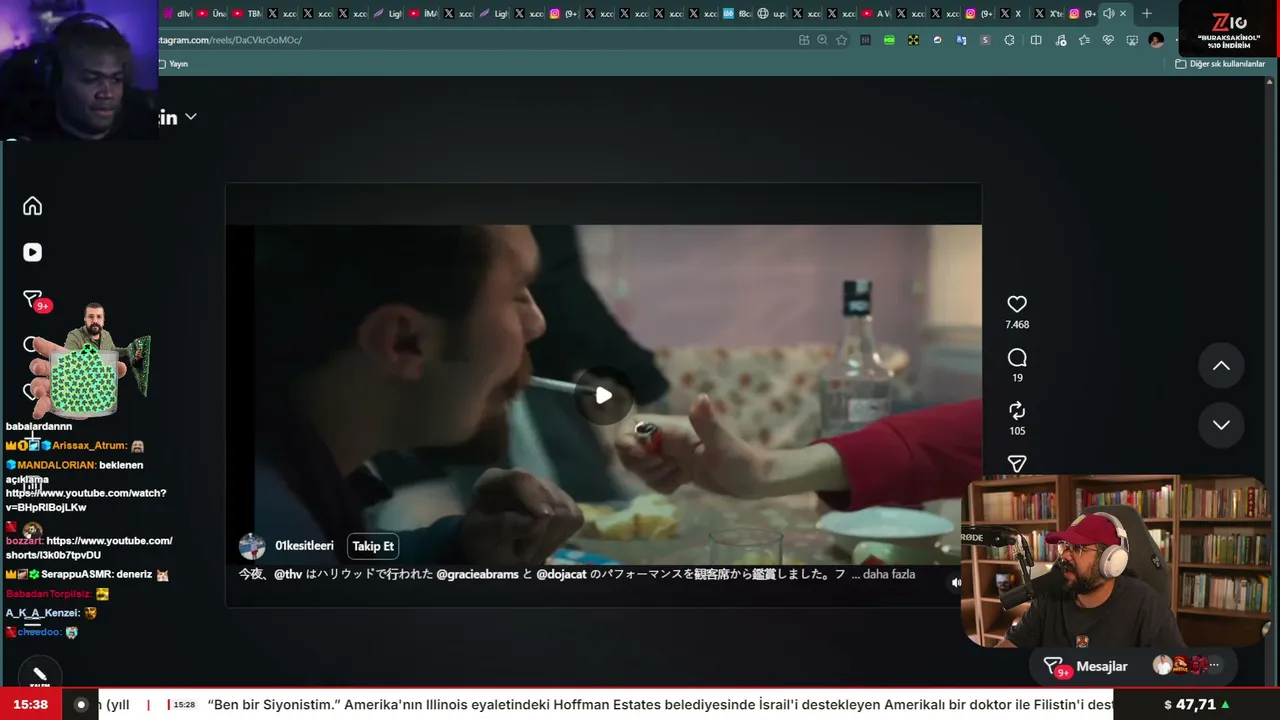
Task: Close the active Instagram tab
Action: click(1123, 14)
